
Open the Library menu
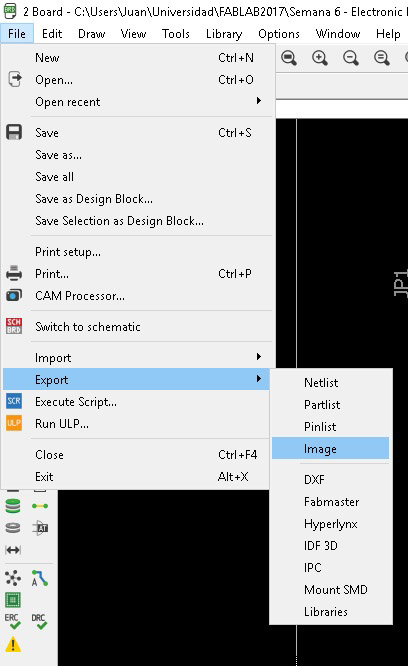tap(224, 34)
